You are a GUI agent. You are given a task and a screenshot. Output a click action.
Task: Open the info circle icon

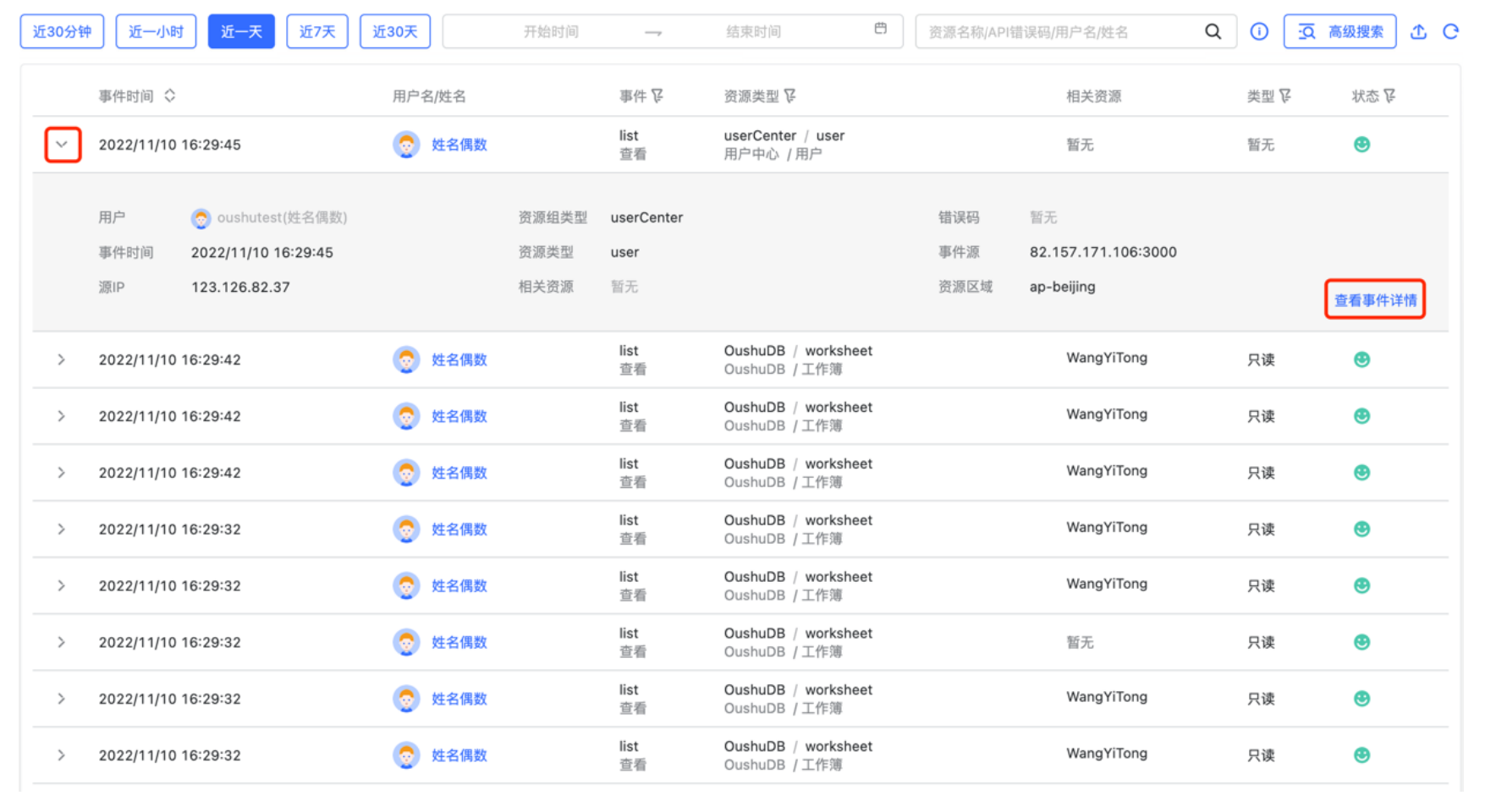tap(1259, 31)
